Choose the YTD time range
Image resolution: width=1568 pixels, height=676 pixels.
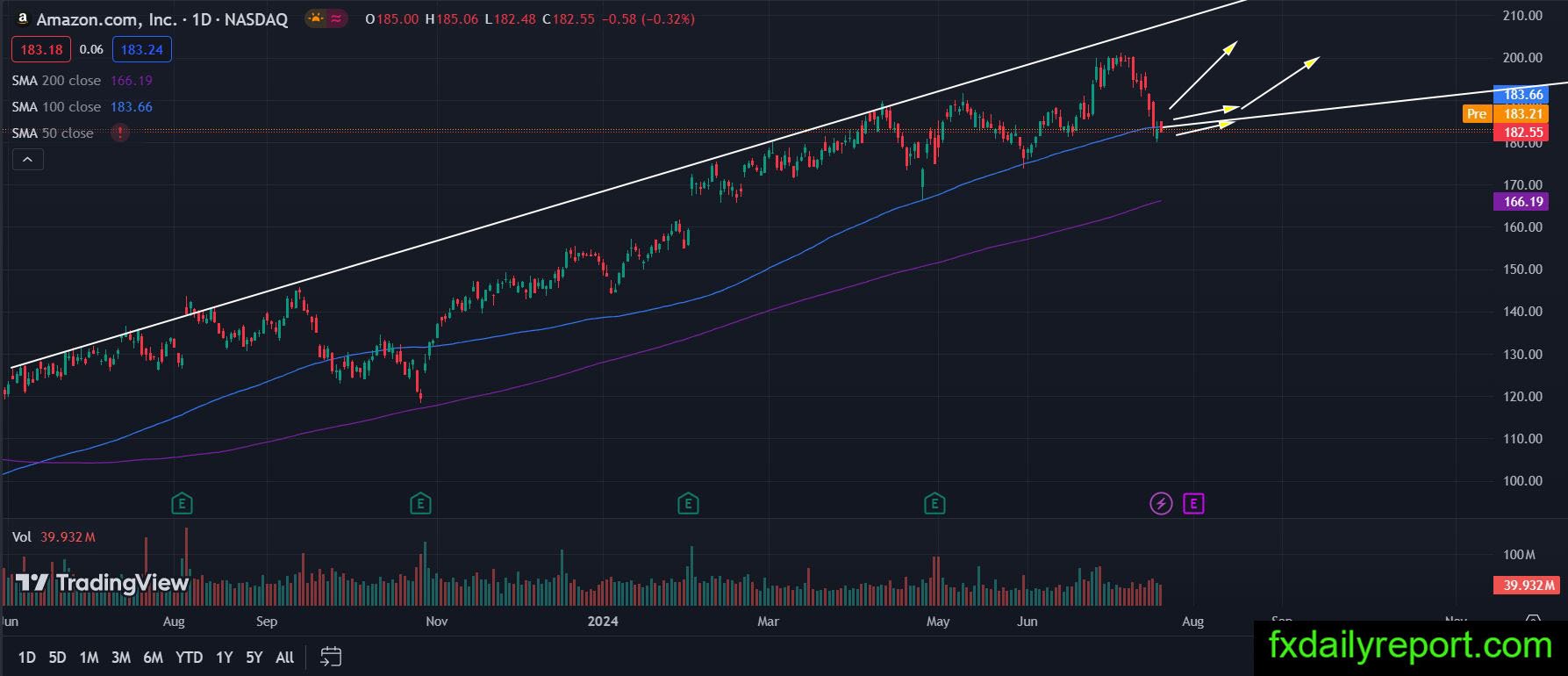(x=189, y=657)
